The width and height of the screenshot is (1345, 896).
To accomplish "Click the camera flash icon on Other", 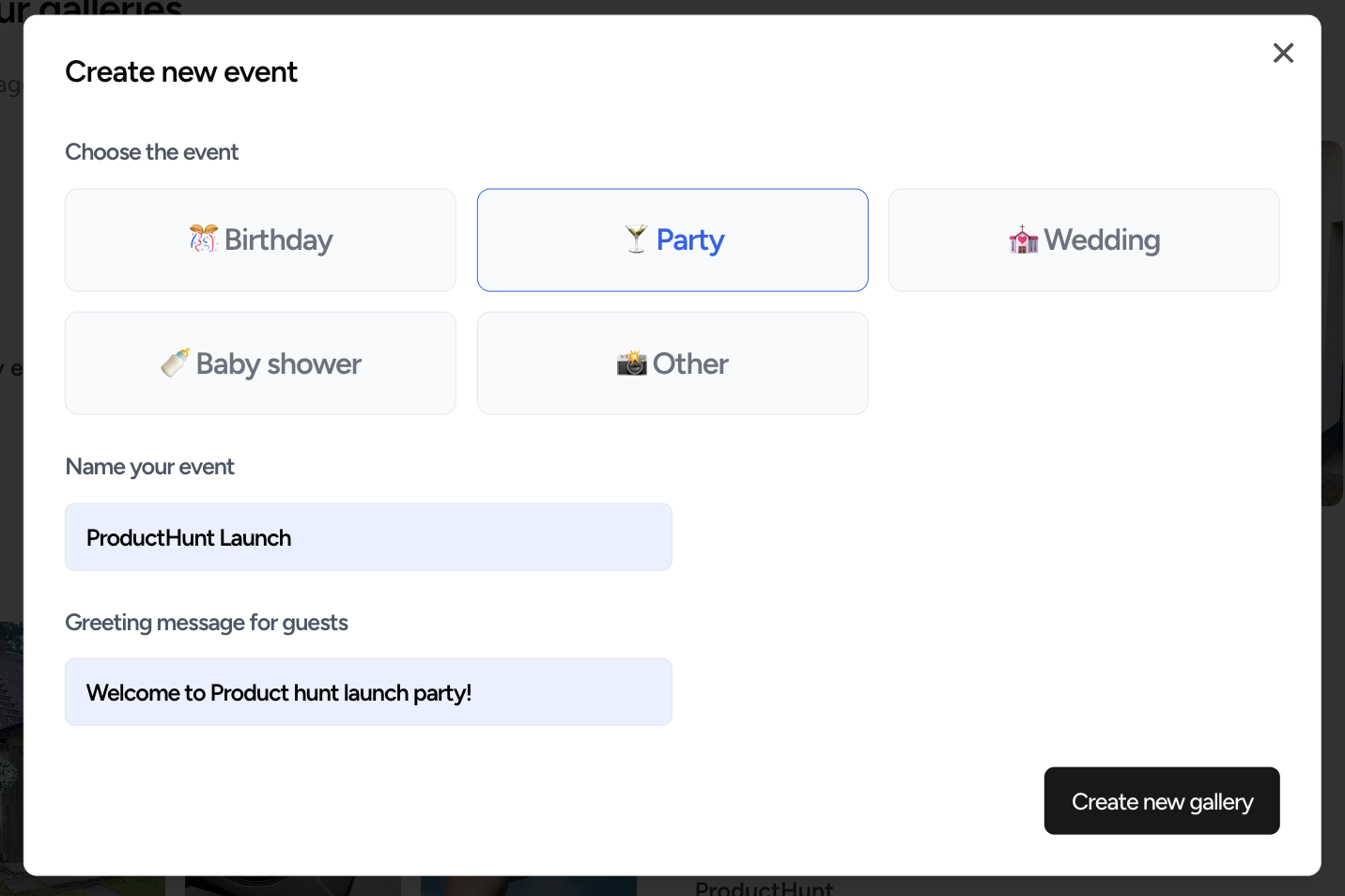I will pyautogui.click(x=633, y=363).
